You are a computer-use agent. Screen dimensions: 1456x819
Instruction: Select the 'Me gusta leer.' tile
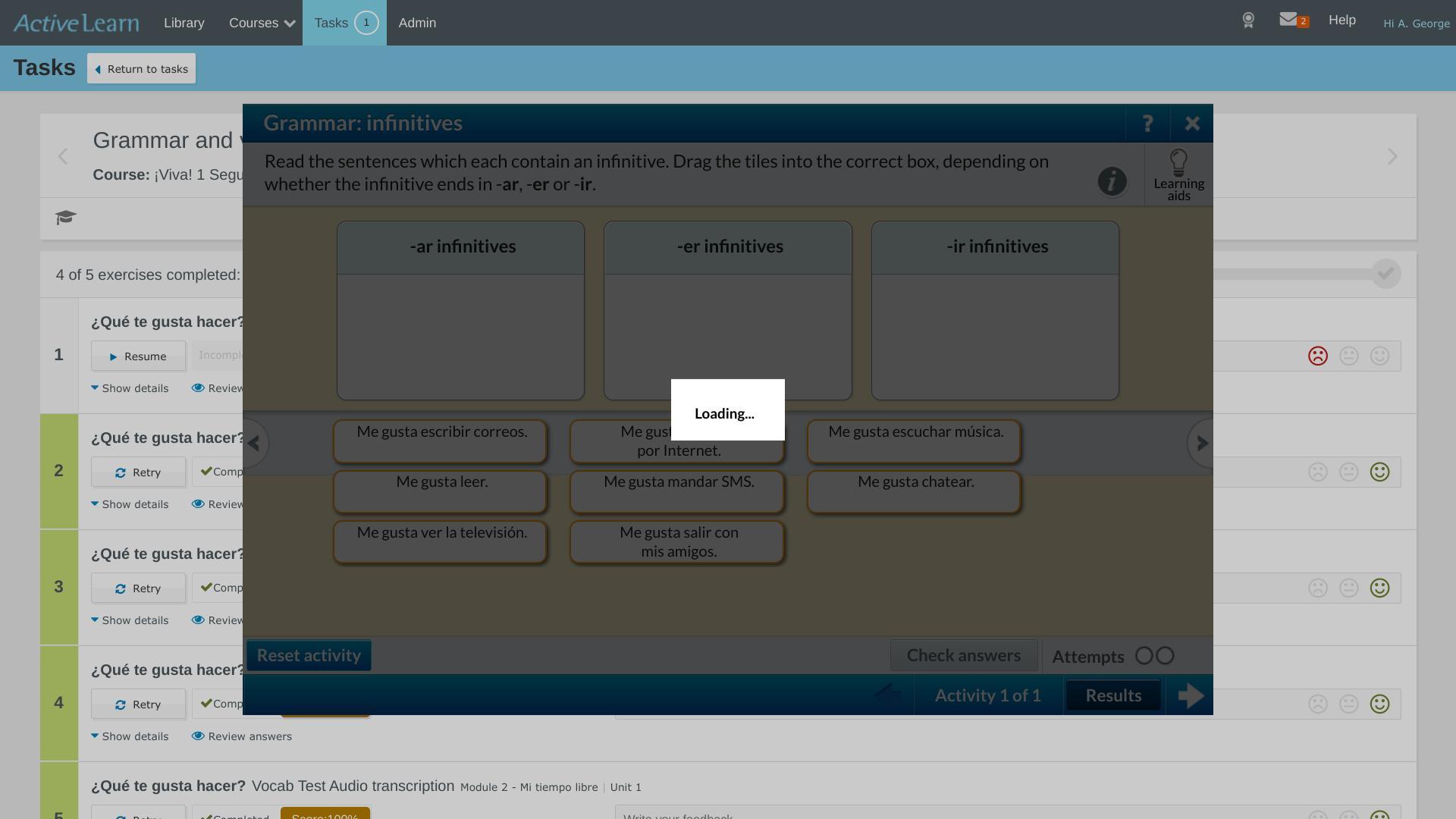(x=441, y=491)
